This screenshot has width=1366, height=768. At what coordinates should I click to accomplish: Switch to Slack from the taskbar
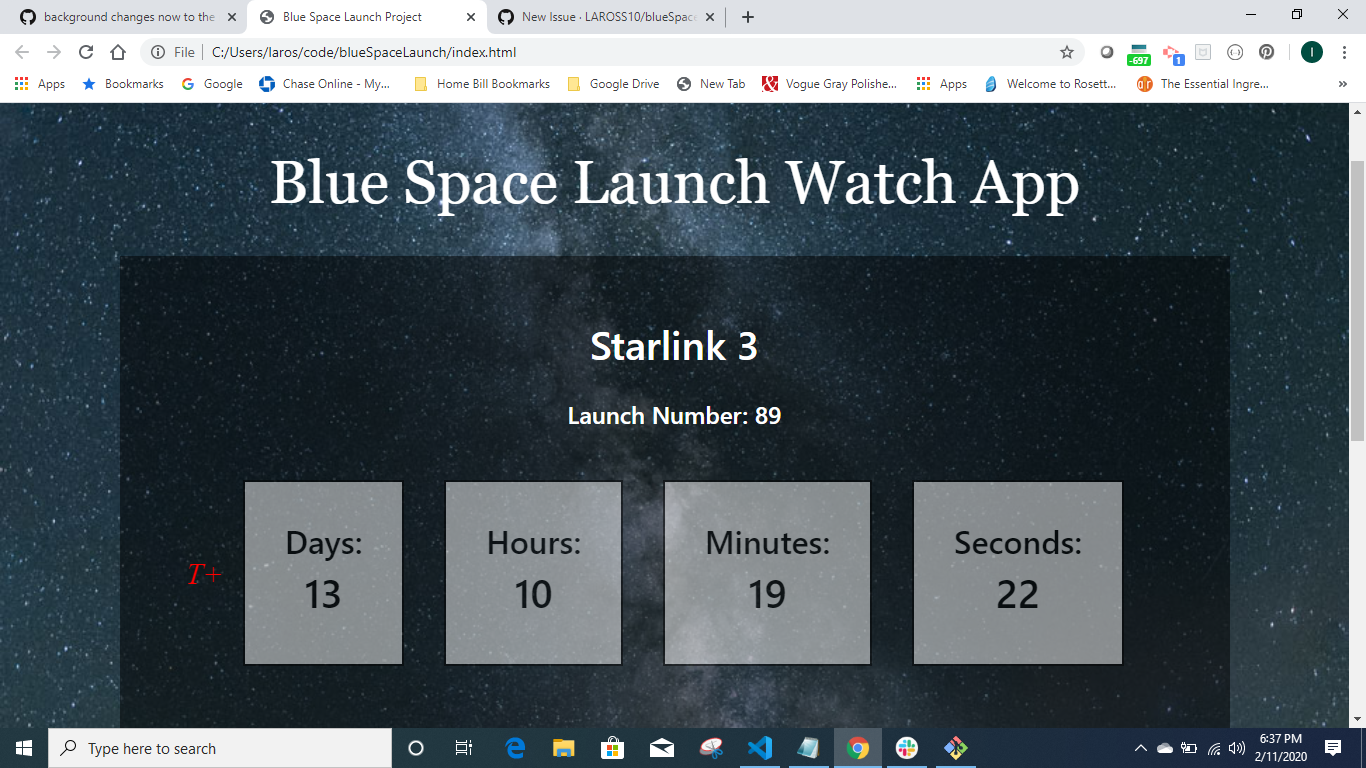pos(907,748)
